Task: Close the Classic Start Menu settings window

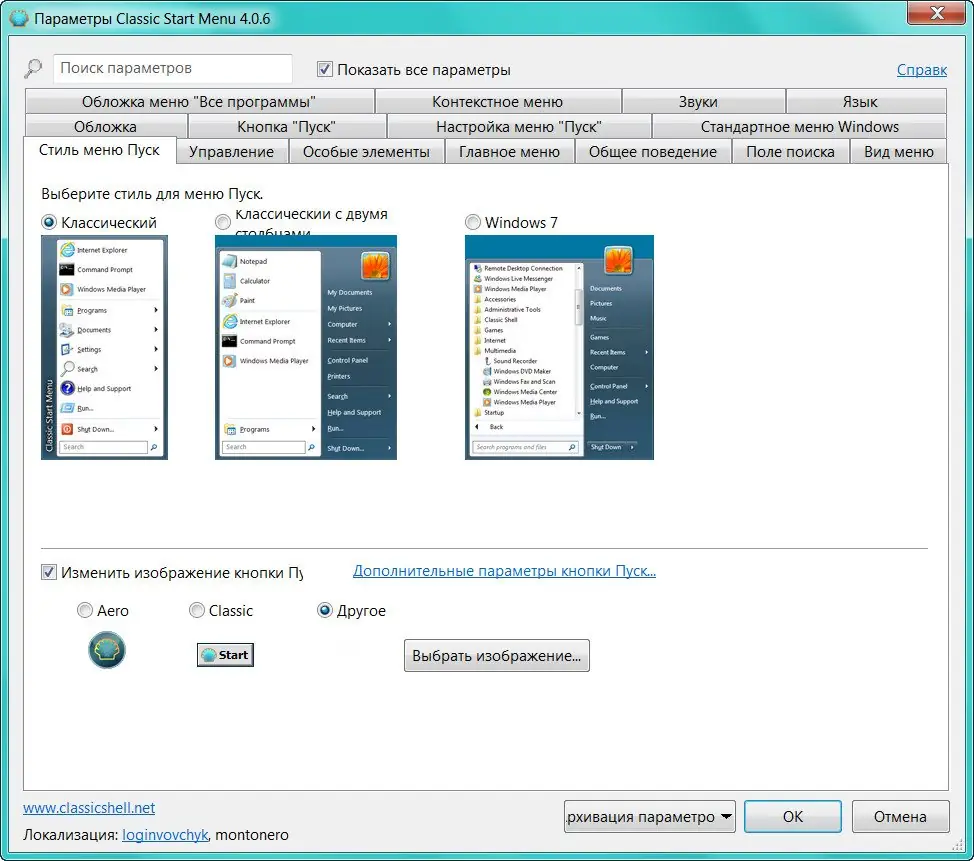Action: [x=937, y=12]
